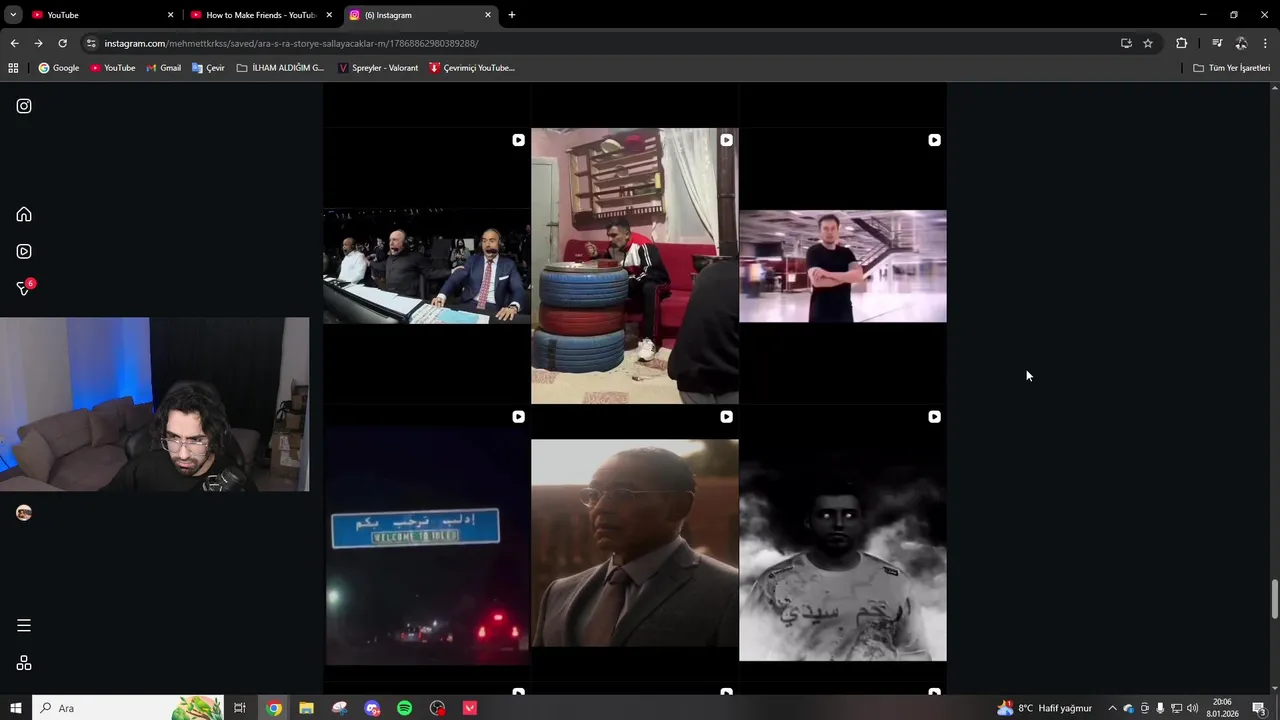Open the Çevir bookmark
Screen dimensions: 1280x720
tap(207, 68)
